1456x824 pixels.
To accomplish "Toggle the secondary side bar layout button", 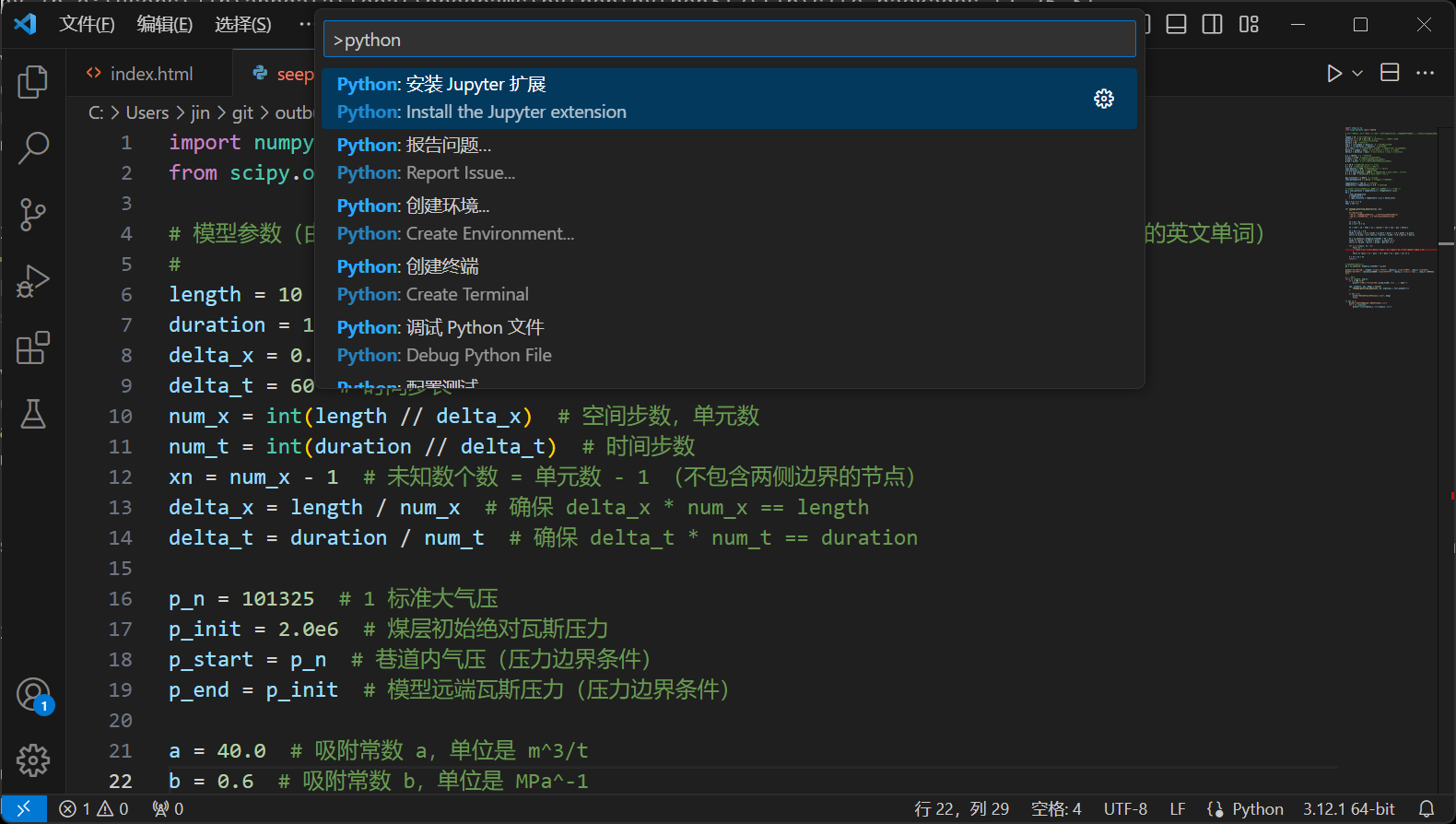I will pyautogui.click(x=1213, y=25).
